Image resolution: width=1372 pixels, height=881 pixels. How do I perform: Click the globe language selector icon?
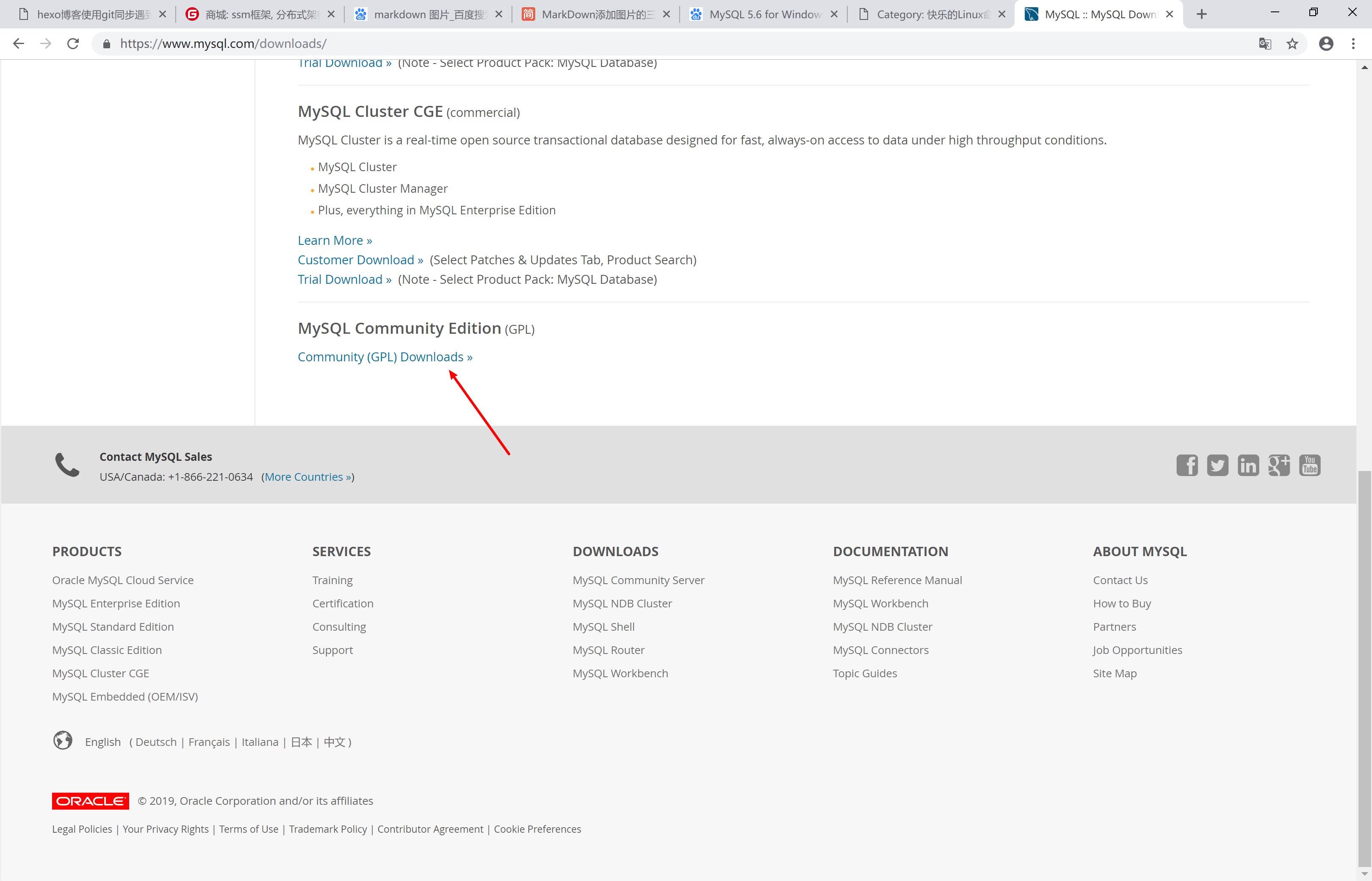(63, 740)
